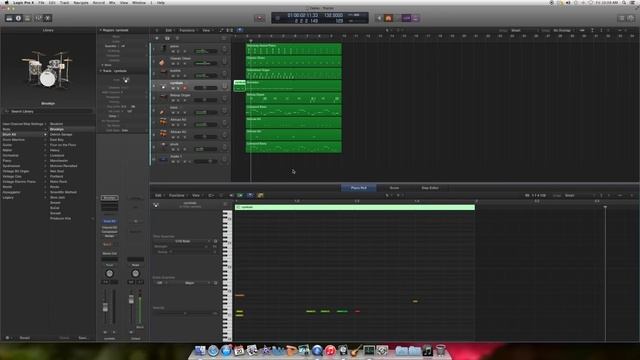Toggle green MIDI In in Piano Roll
The width and height of the screenshot is (640, 360).
tap(240, 196)
